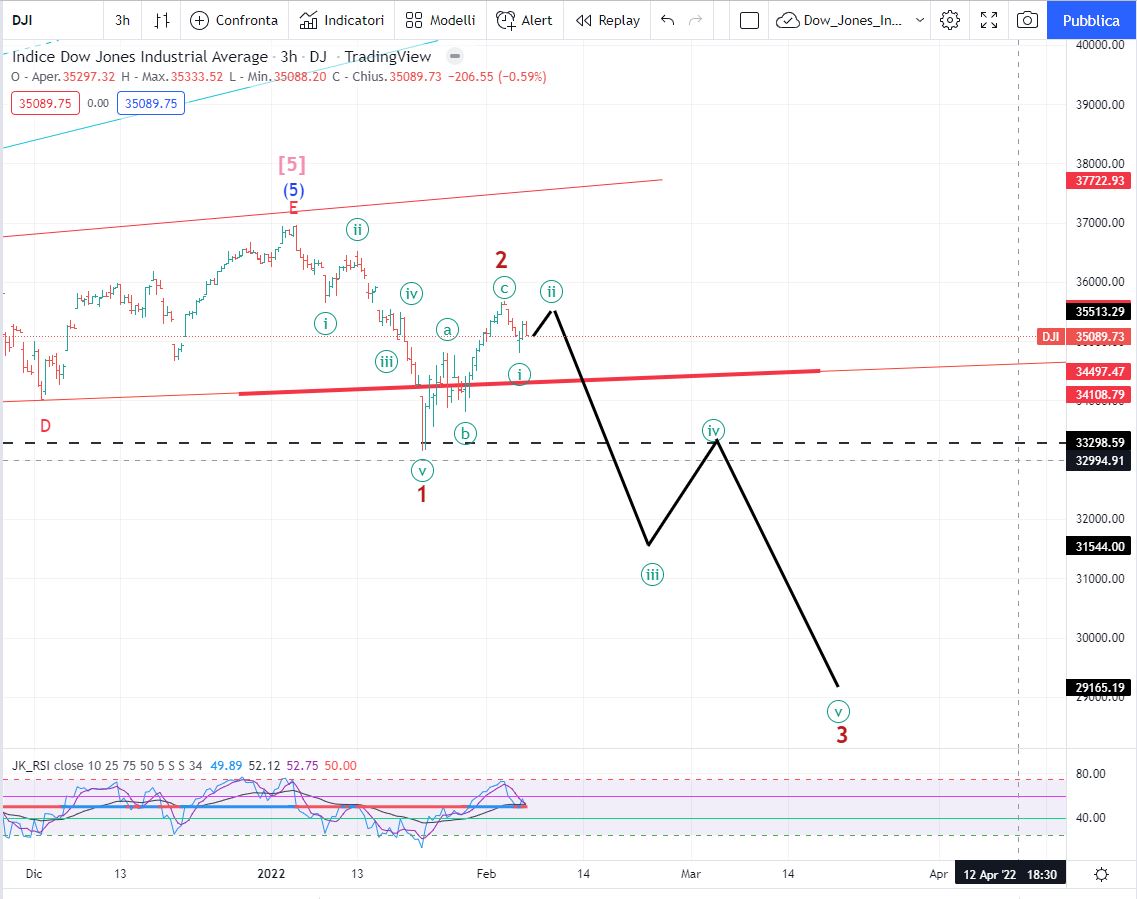Click the Mar label on time axis

coord(691,874)
